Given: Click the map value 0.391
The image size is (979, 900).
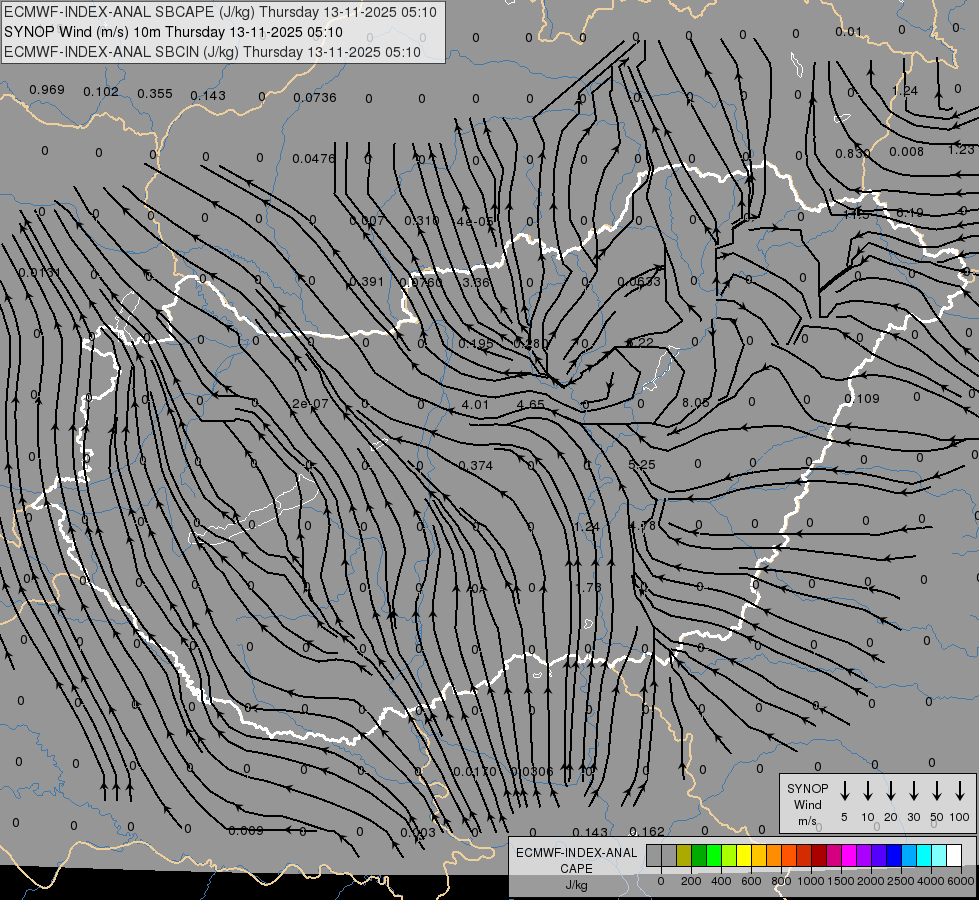Looking at the screenshot, I should [x=367, y=282].
